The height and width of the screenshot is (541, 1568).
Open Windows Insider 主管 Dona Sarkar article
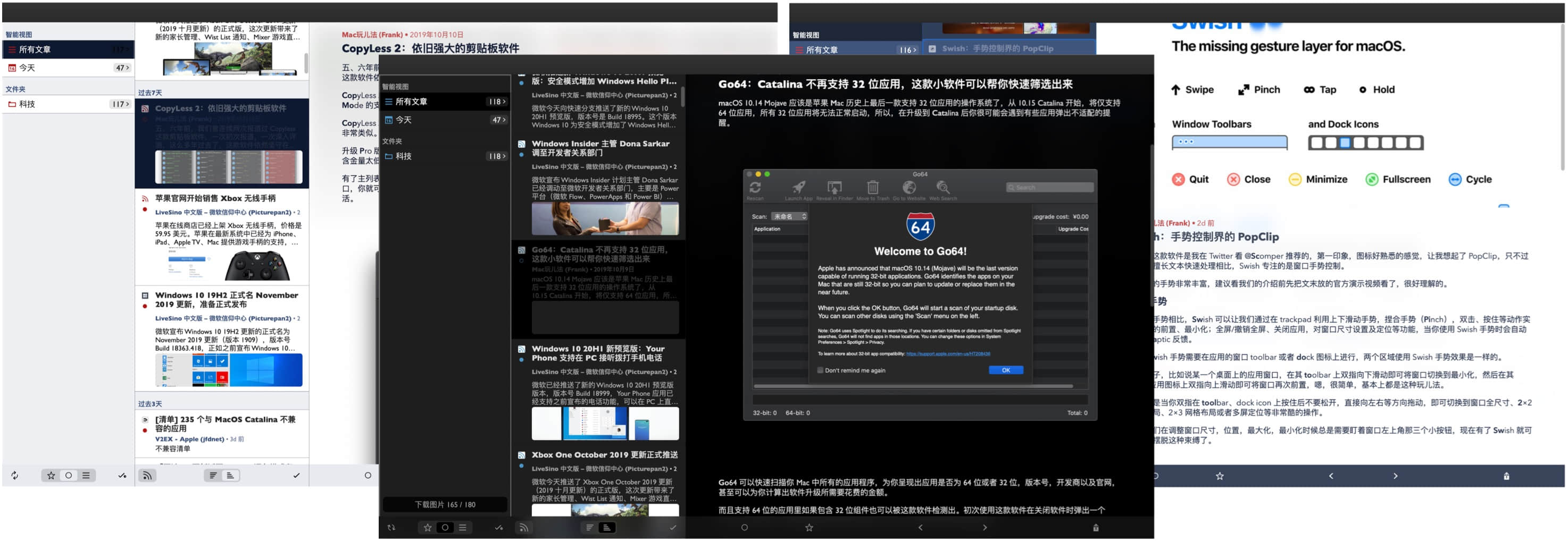click(x=598, y=187)
